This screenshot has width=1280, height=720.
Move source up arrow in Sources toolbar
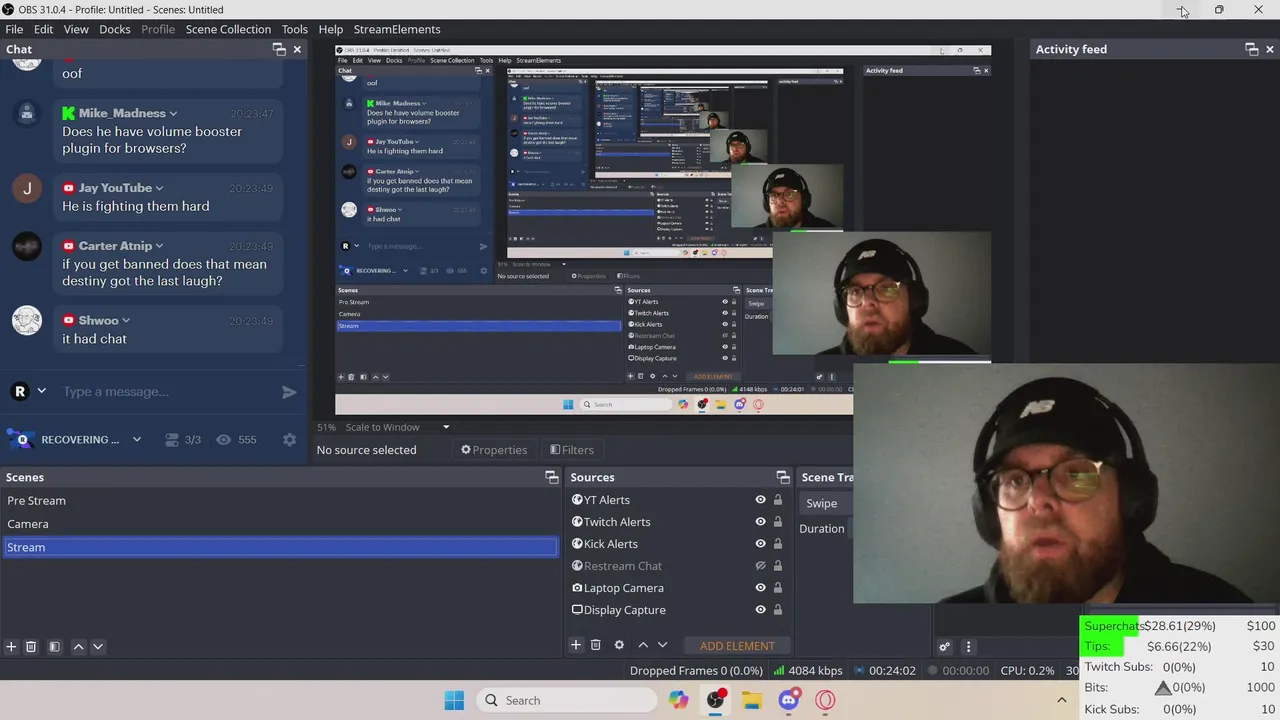[643, 645]
